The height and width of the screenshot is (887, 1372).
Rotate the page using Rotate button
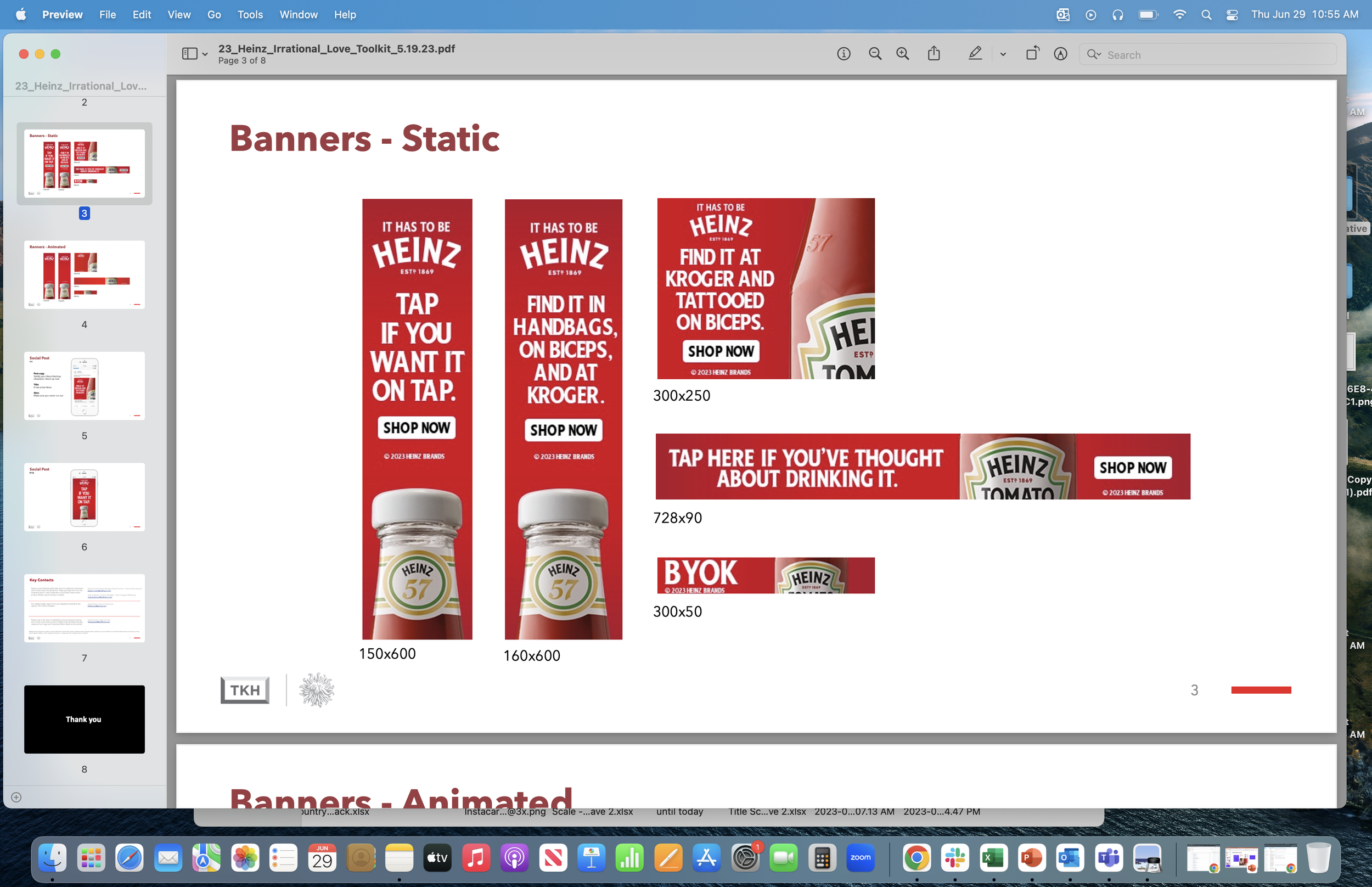point(1032,54)
